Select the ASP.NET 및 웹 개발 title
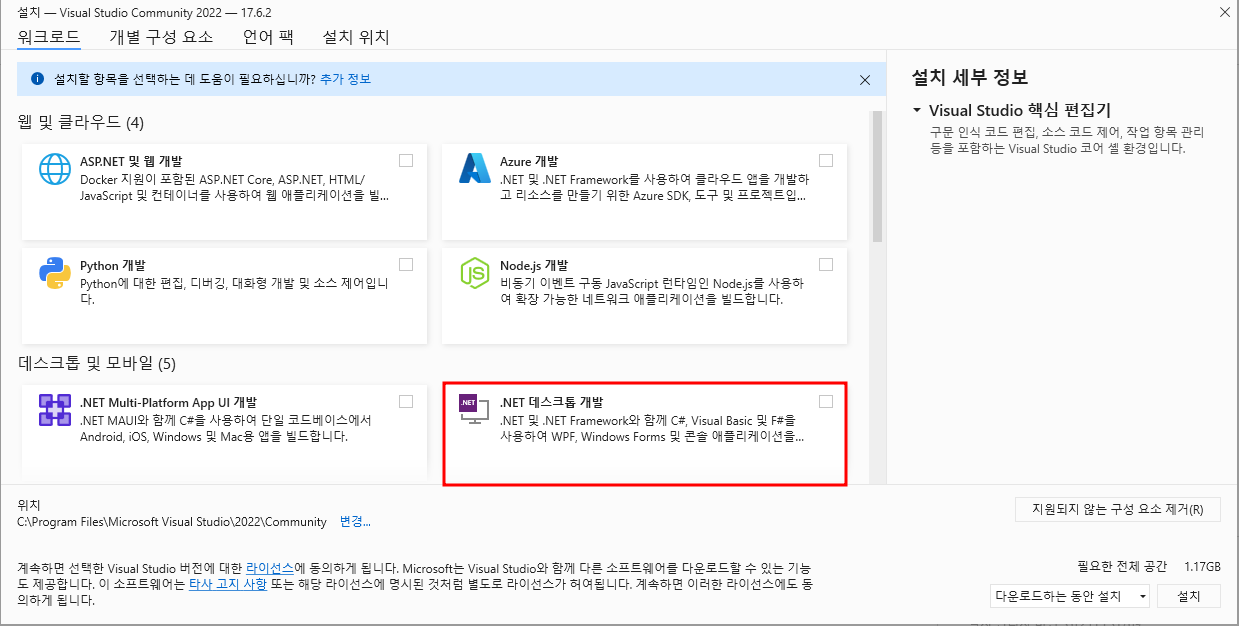Screen dimensions: 1239x626 (131, 161)
